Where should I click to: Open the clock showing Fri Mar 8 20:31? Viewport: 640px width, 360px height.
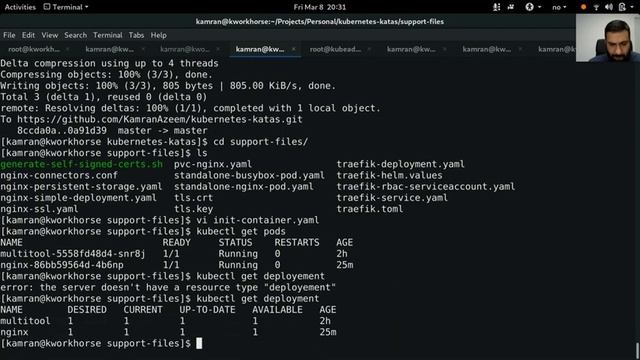click(x=320, y=7)
